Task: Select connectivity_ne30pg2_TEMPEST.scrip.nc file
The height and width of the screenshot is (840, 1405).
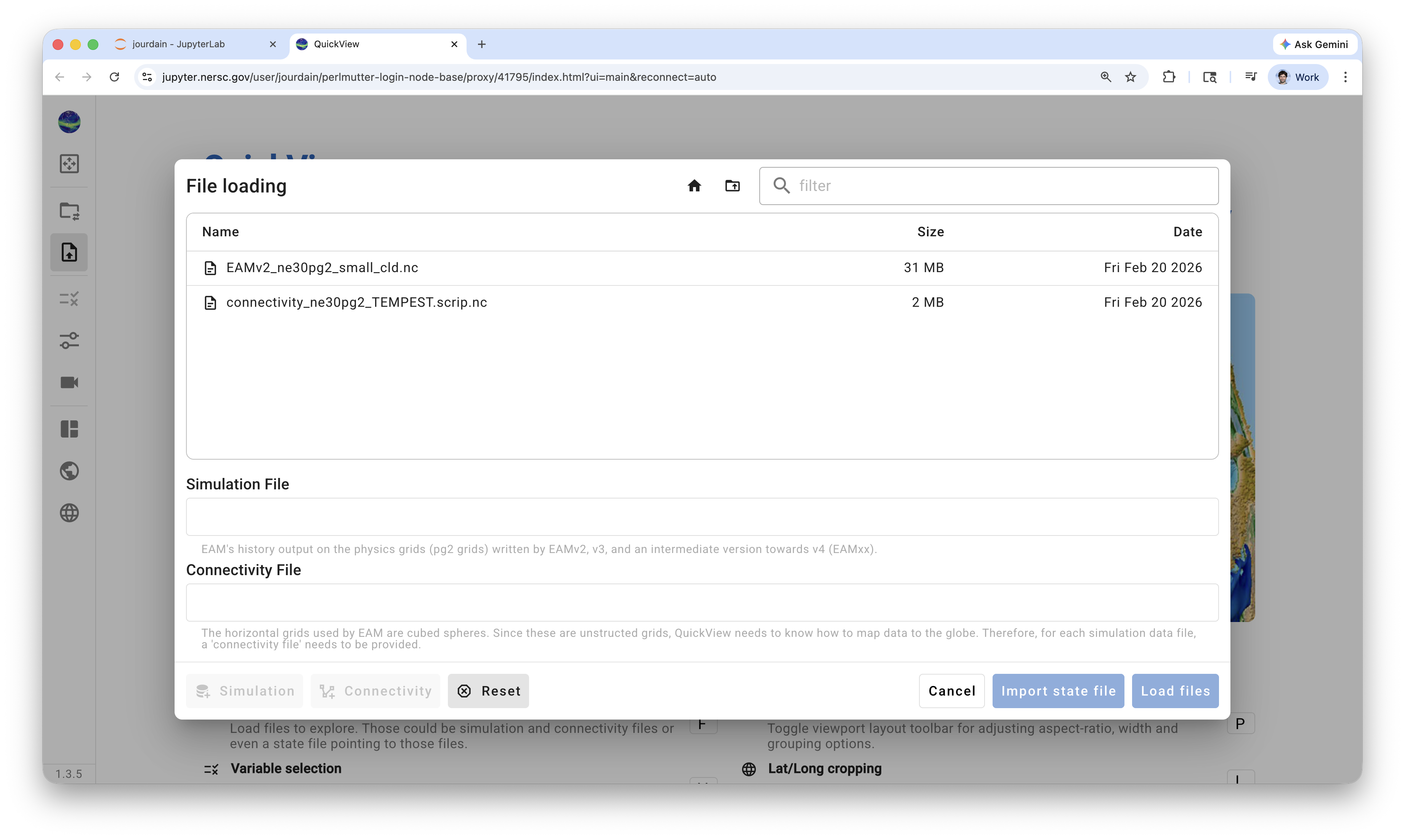Action: 356,302
